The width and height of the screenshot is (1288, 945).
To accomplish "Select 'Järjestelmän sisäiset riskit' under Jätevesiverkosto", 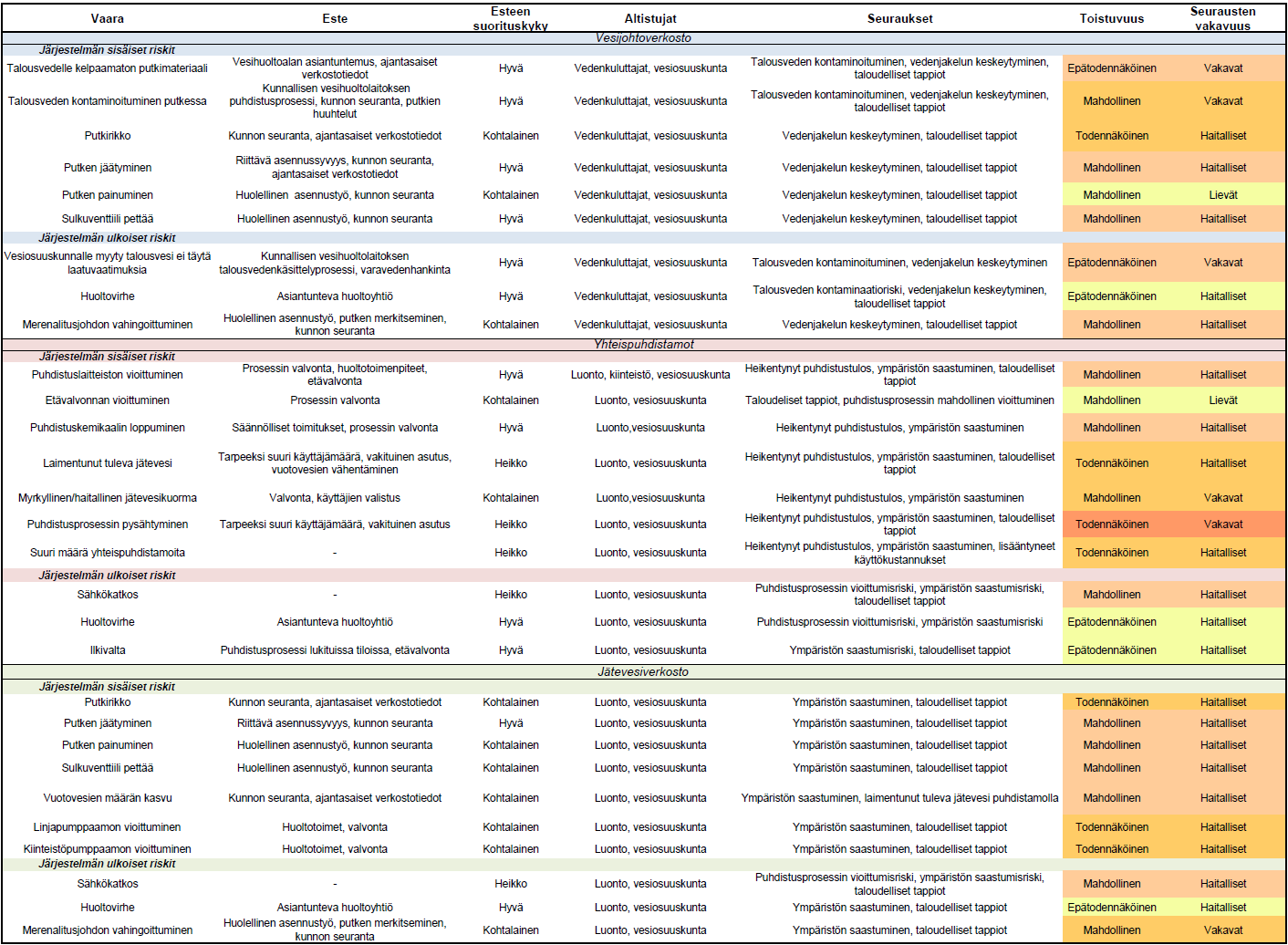I will pyautogui.click(x=108, y=687).
